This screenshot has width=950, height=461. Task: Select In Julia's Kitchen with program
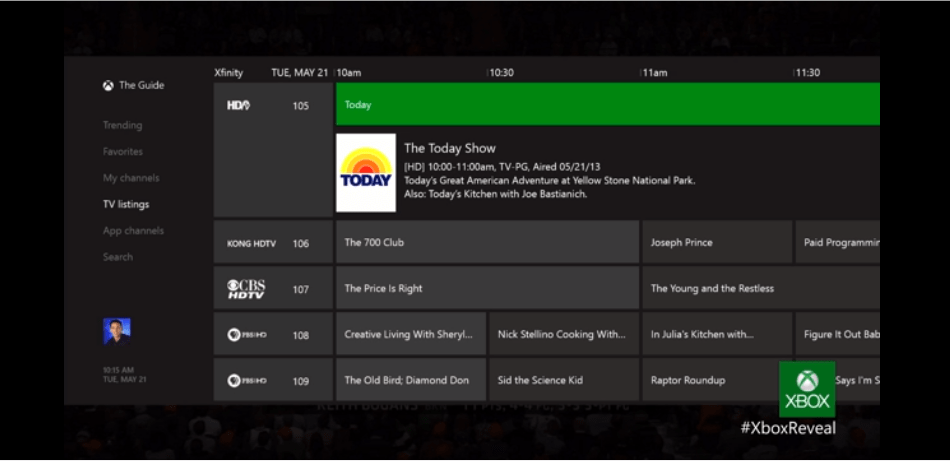[717, 334]
